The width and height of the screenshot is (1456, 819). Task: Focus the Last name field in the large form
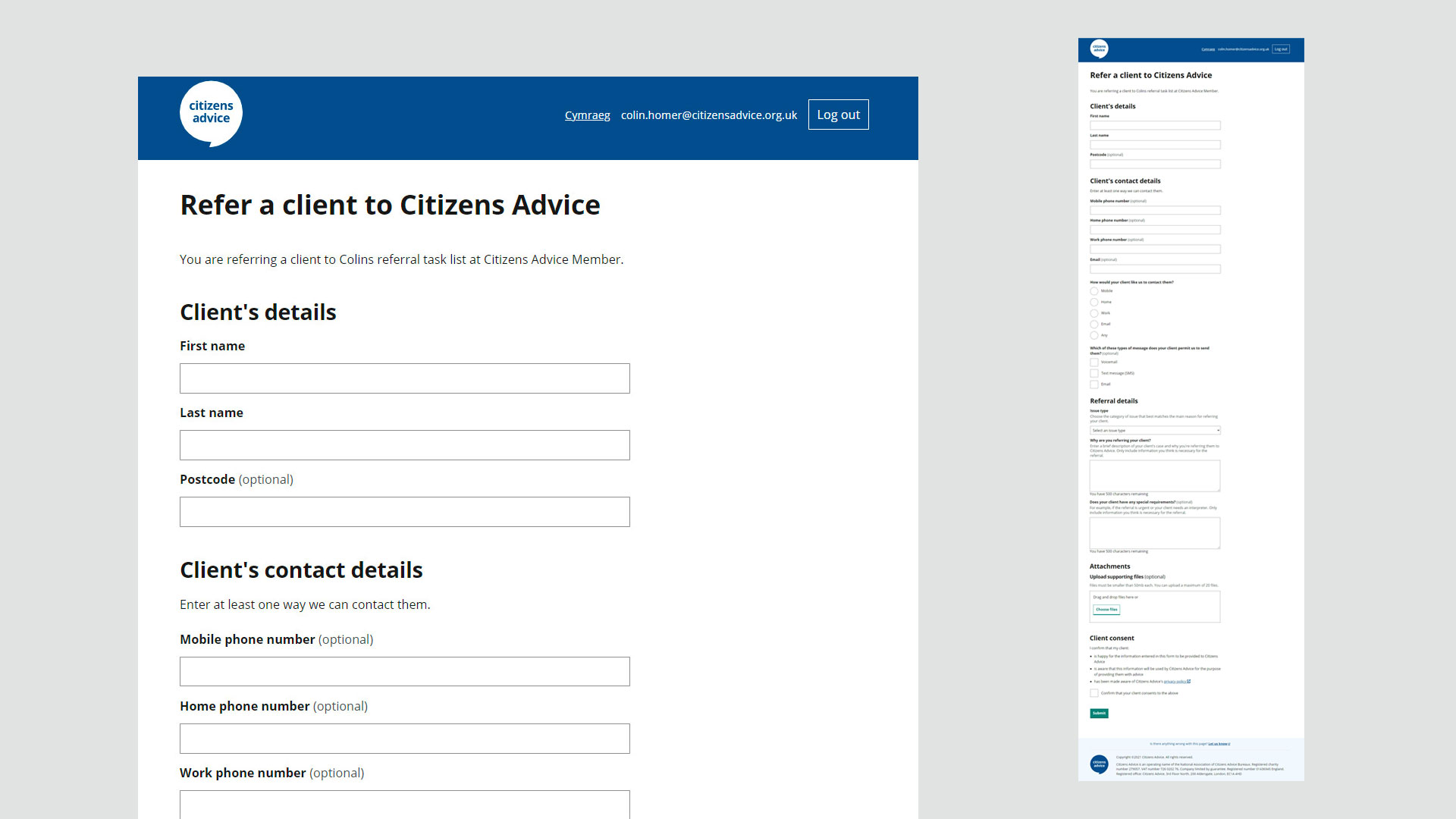click(405, 445)
